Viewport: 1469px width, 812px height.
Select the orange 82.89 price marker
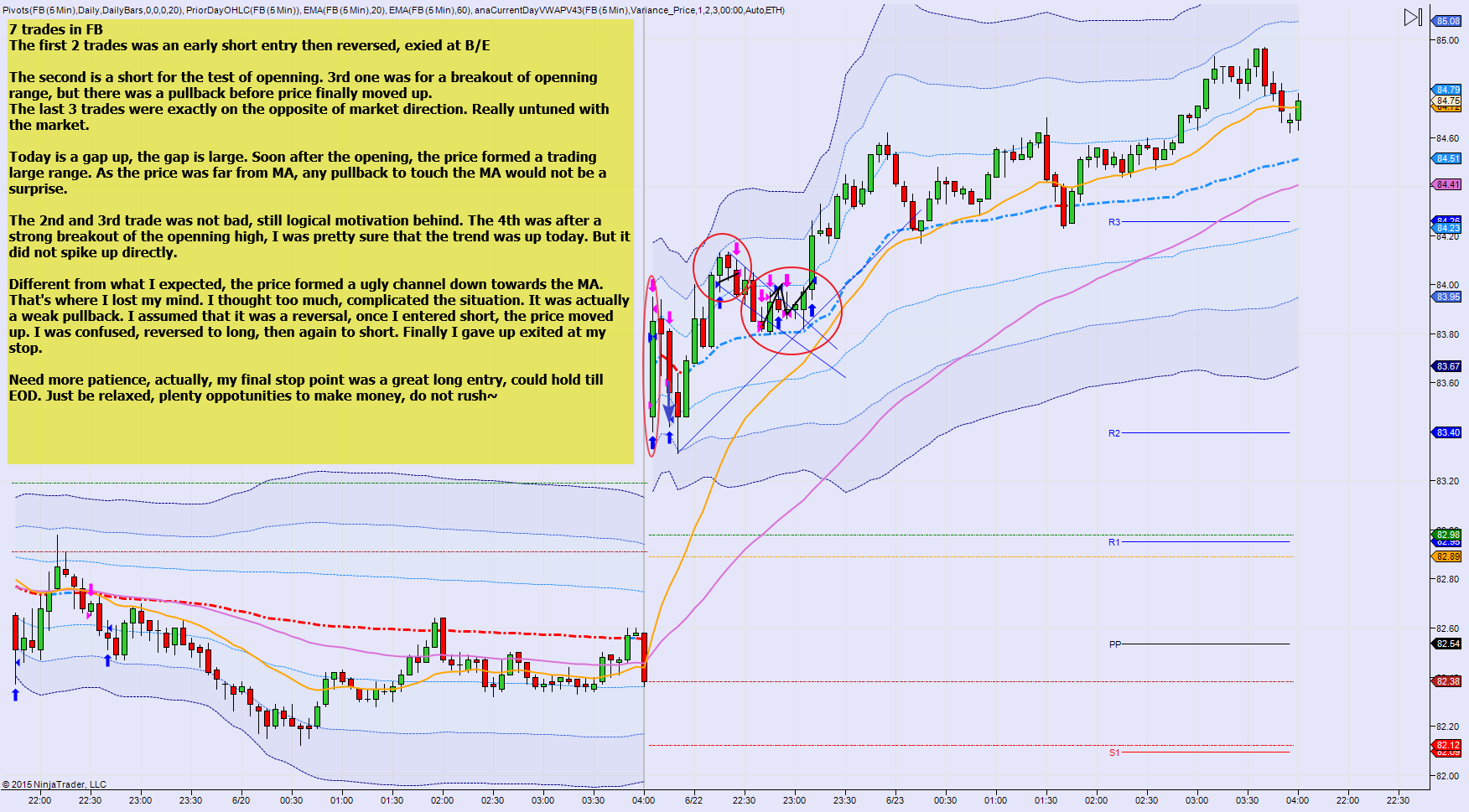pos(1447,556)
